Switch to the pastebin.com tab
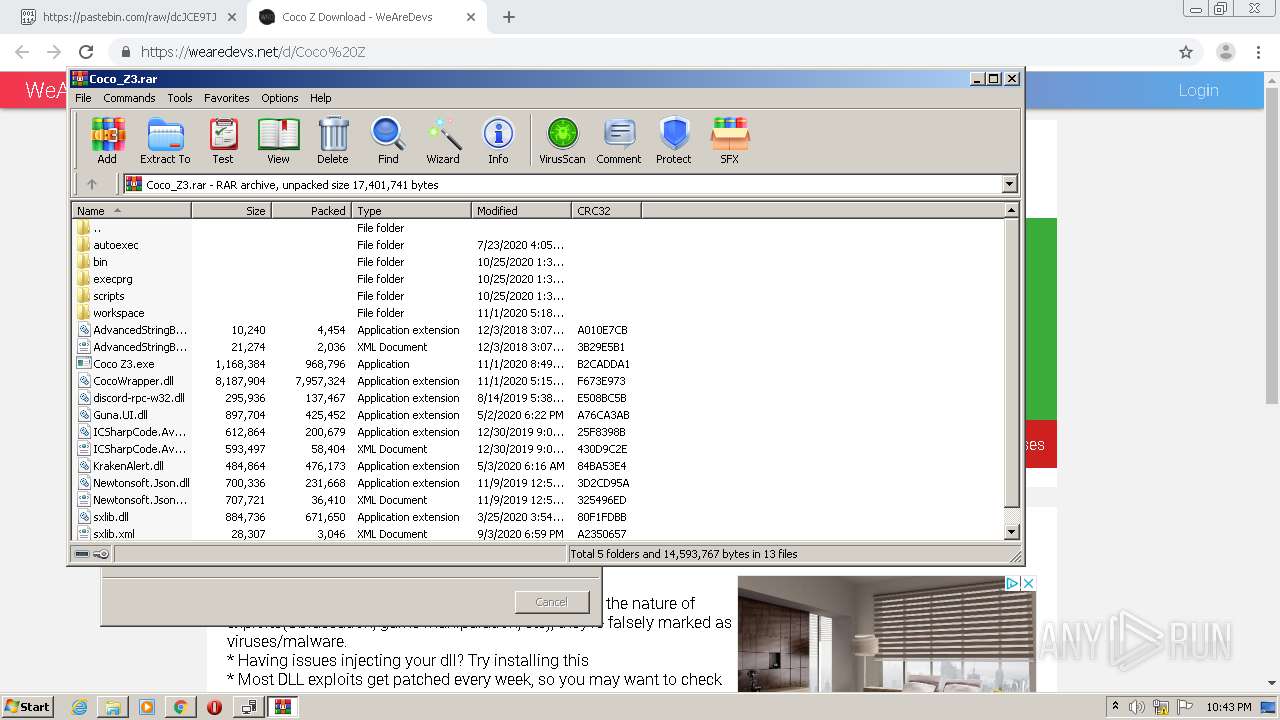1280x720 pixels. point(129,17)
